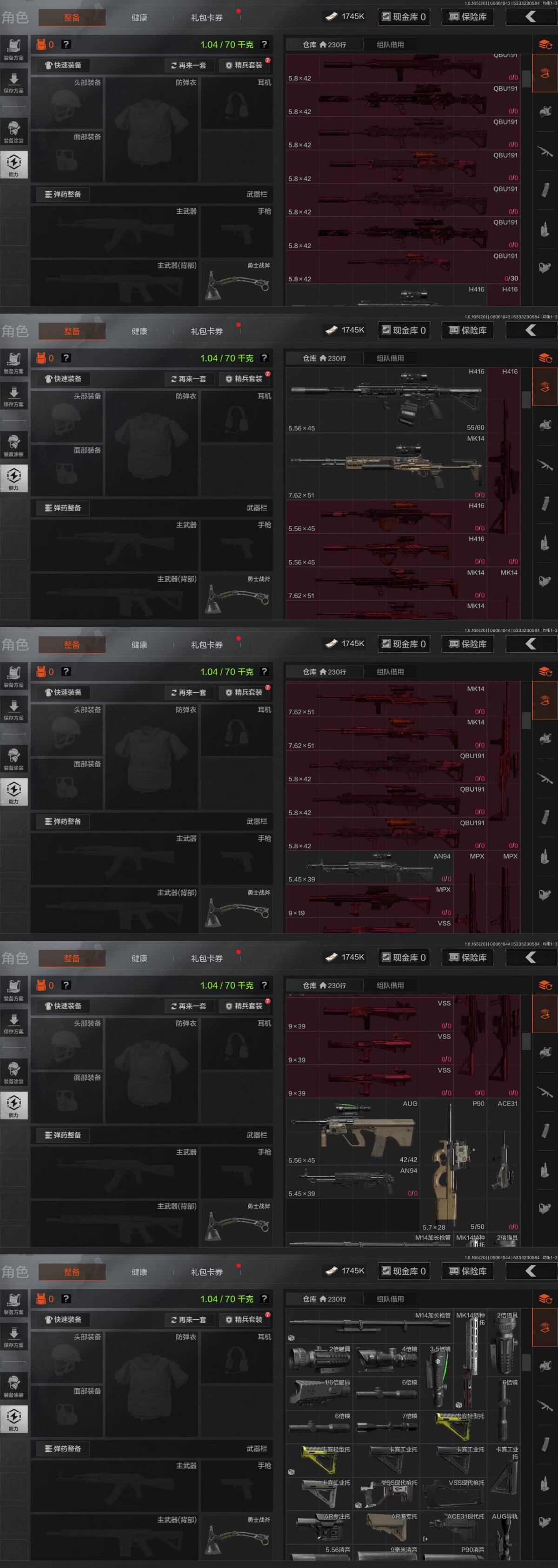This screenshot has width=558, height=1568.
Task: Open 装备方案 loadout icon in the topmost screenshot
Action: (13, 49)
